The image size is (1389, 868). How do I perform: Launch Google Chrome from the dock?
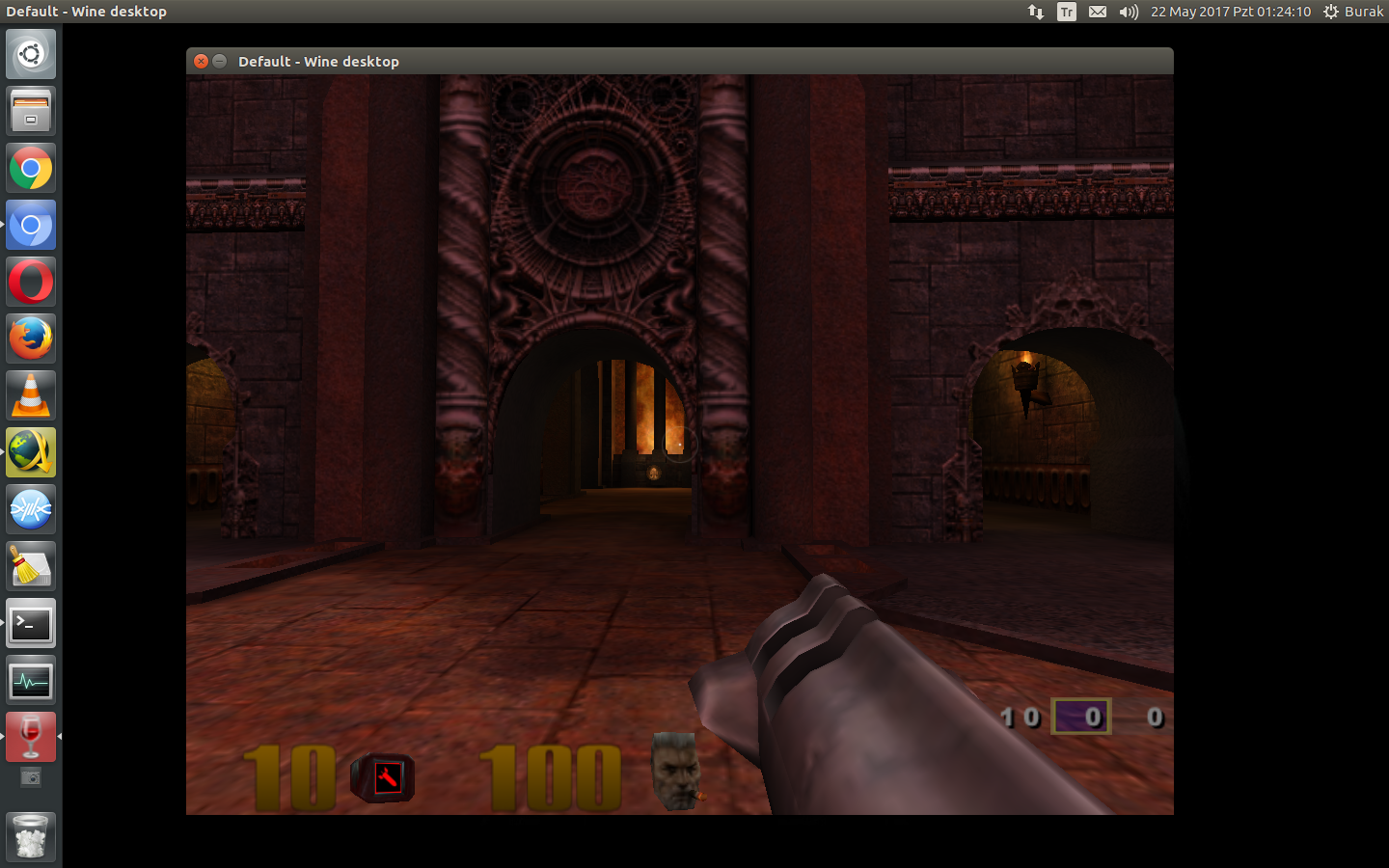point(31,168)
